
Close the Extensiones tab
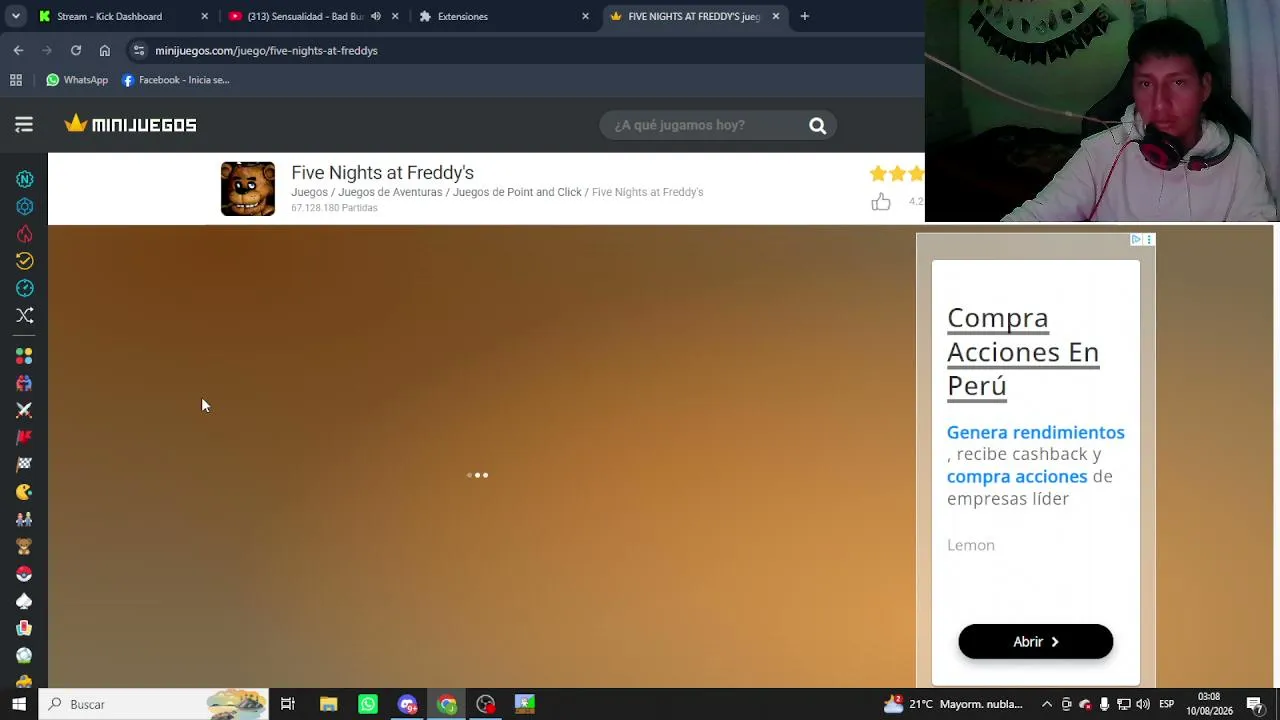[585, 16]
